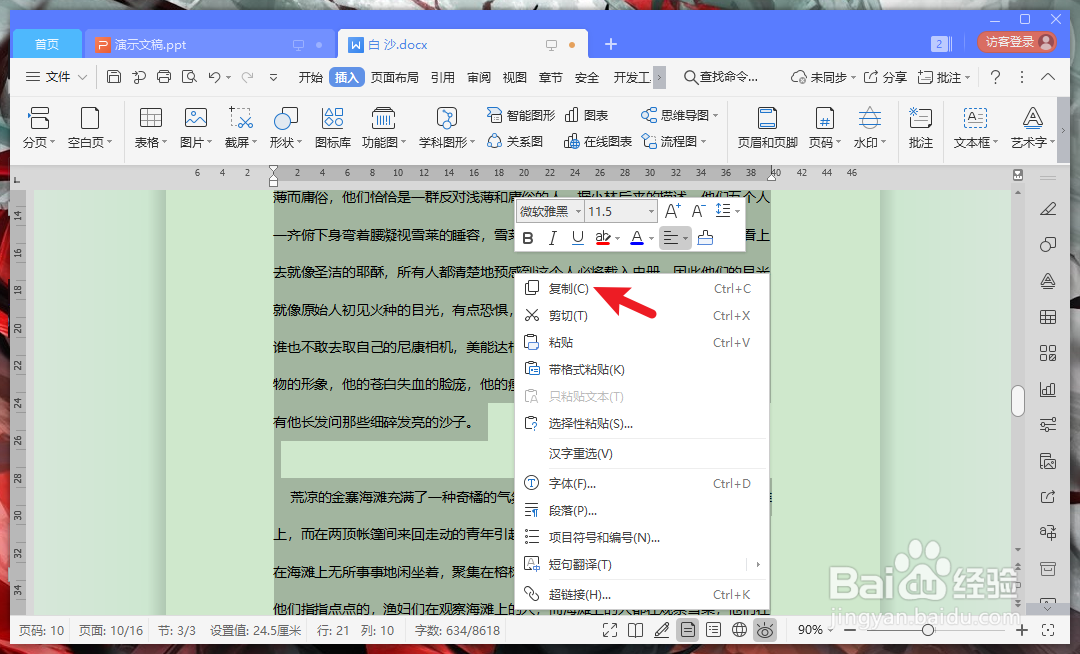Open the 功能图 tool
The height and width of the screenshot is (654, 1080).
[x=384, y=127]
